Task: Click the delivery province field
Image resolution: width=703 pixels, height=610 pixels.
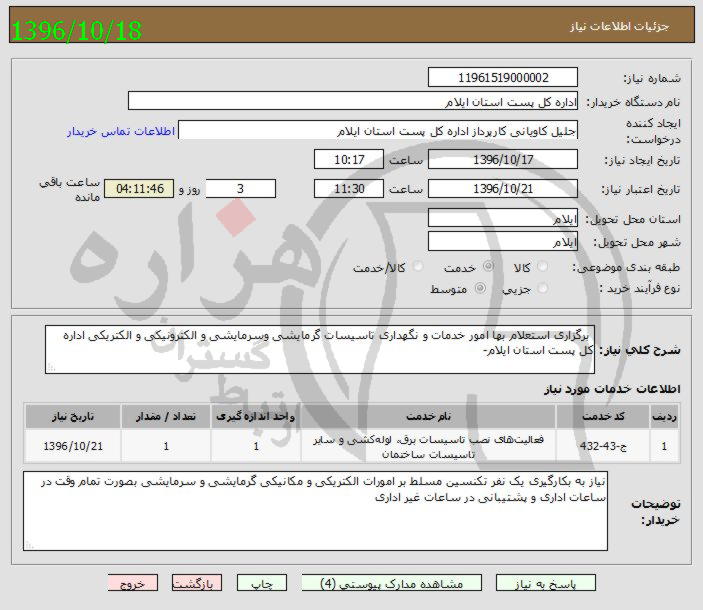Action: pos(503,218)
